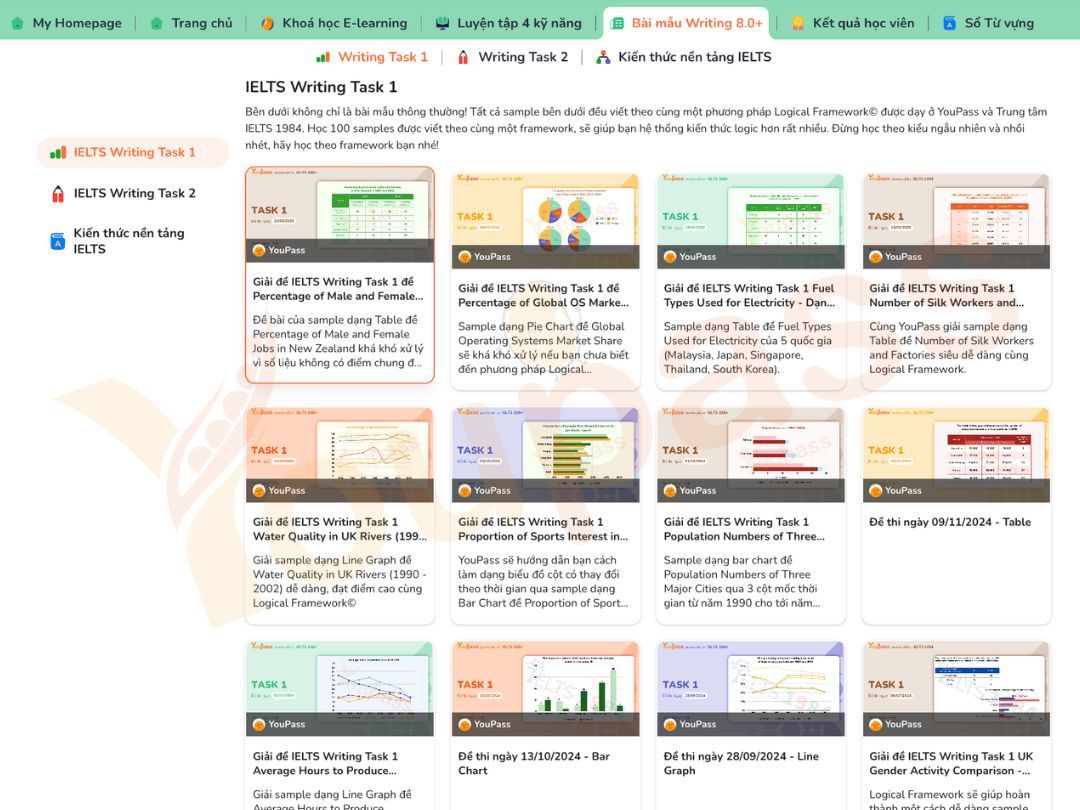Image resolution: width=1080 pixels, height=810 pixels.
Task: Click YouPass avatar on Average Hours to Produce card
Action: pos(259,725)
